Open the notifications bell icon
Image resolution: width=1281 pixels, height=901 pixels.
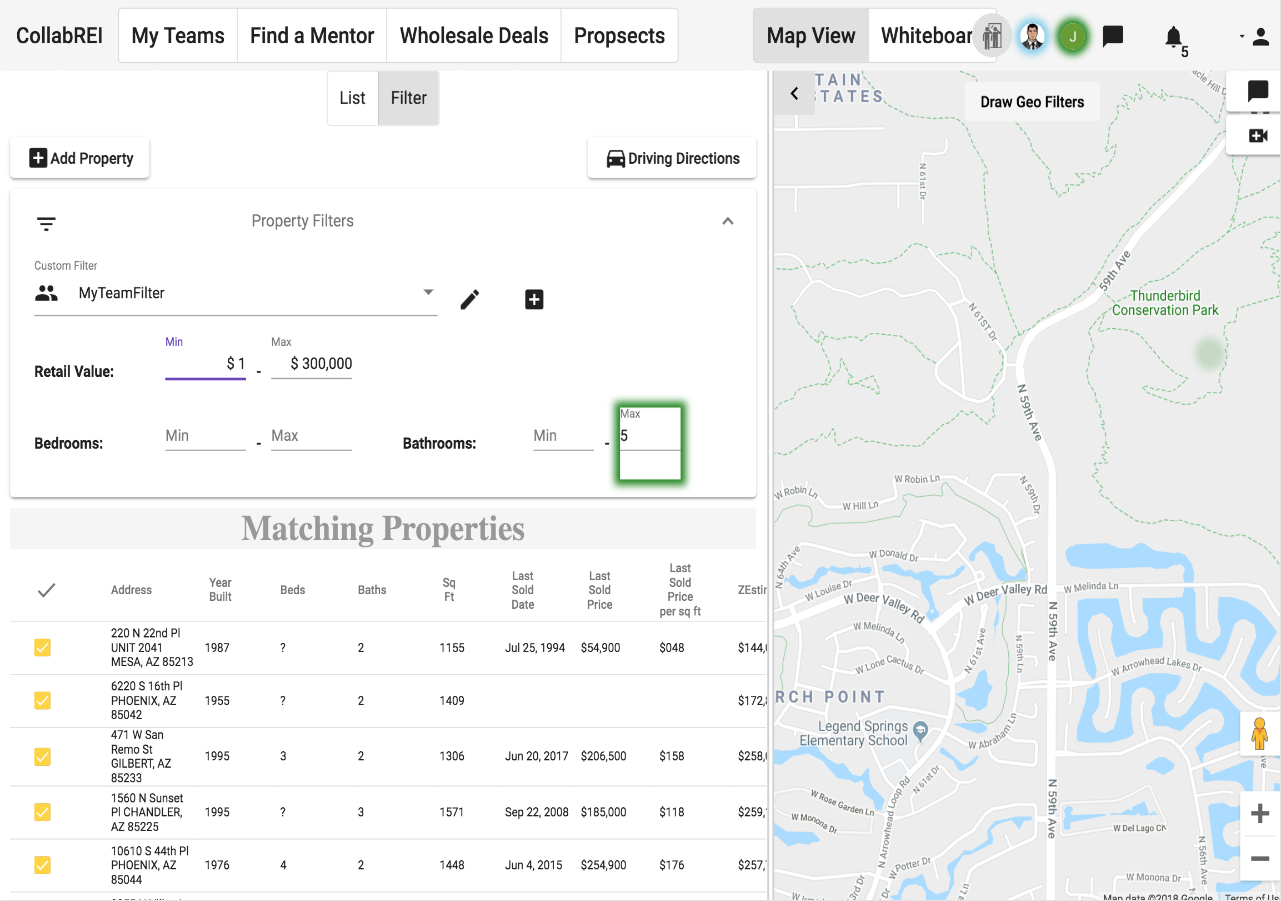coord(1173,37)
